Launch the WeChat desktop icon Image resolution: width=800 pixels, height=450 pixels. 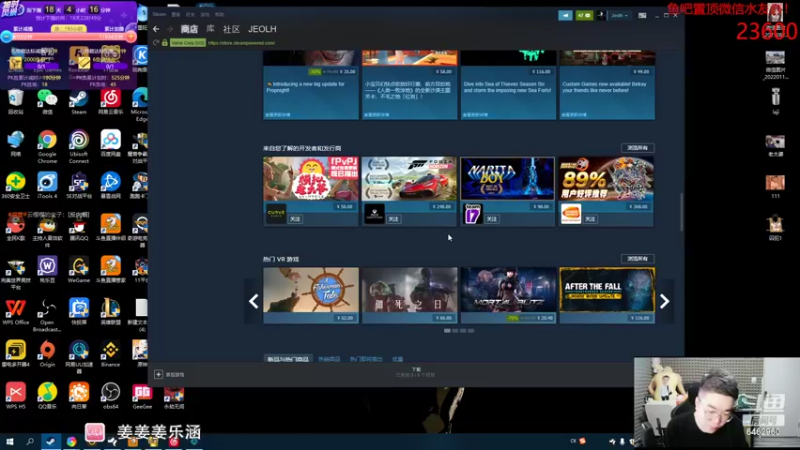click(47, 102)
